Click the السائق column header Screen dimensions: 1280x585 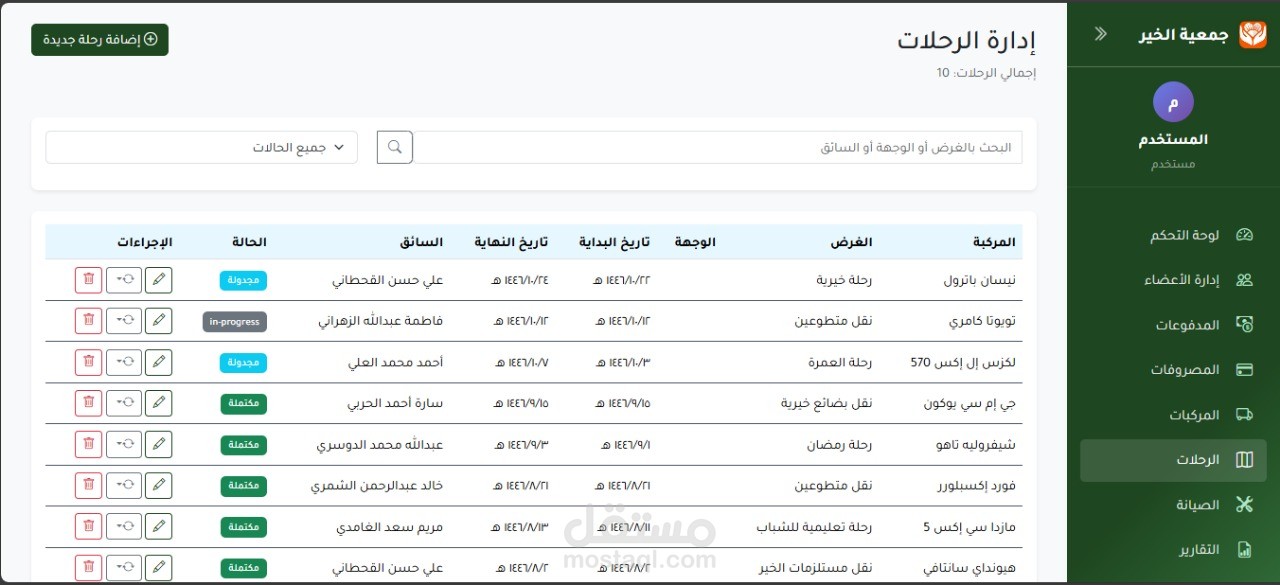(x=421, y=242)
